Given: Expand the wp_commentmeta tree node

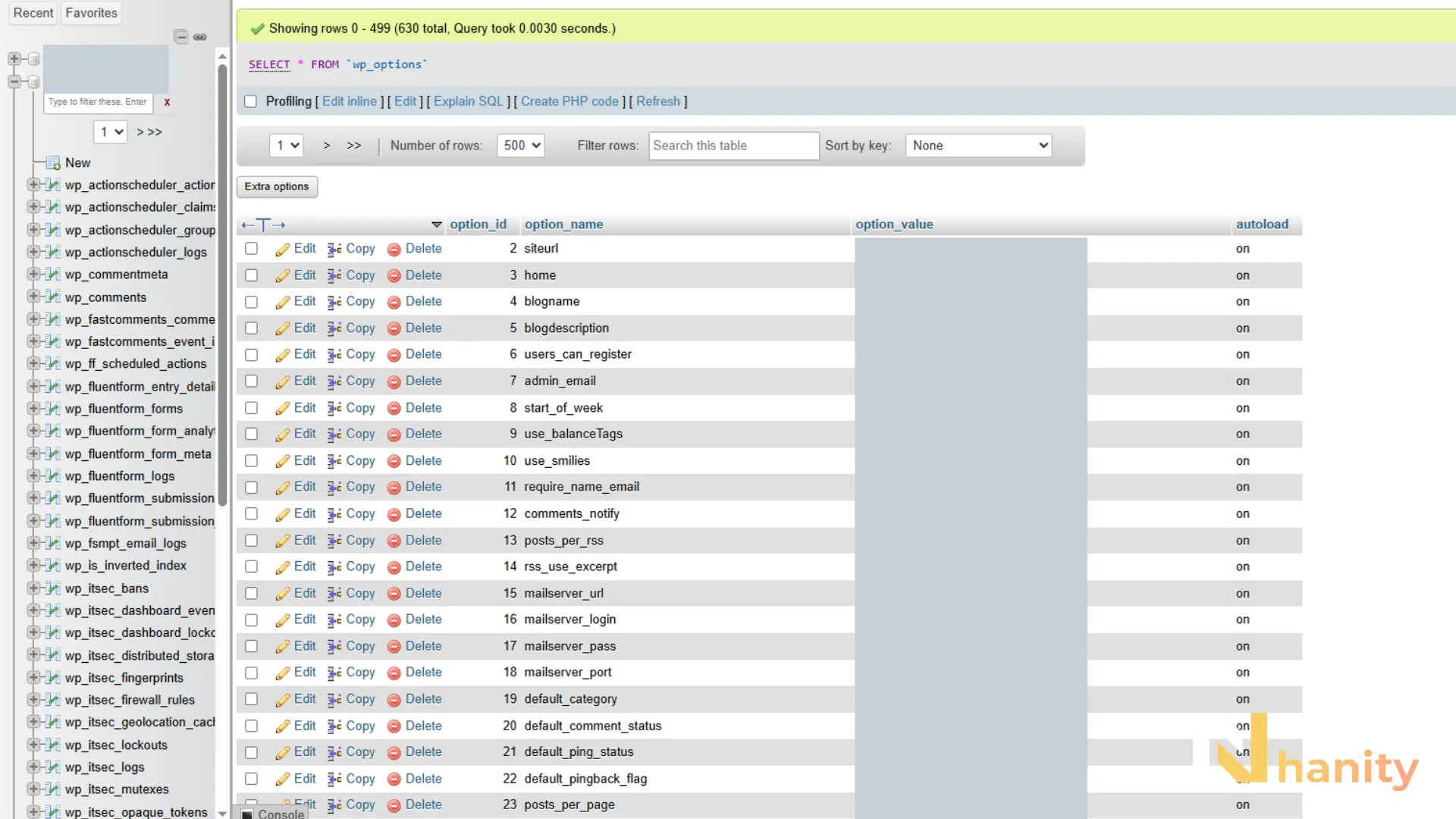Looking at the screenshot, I should tap(33, 275).
